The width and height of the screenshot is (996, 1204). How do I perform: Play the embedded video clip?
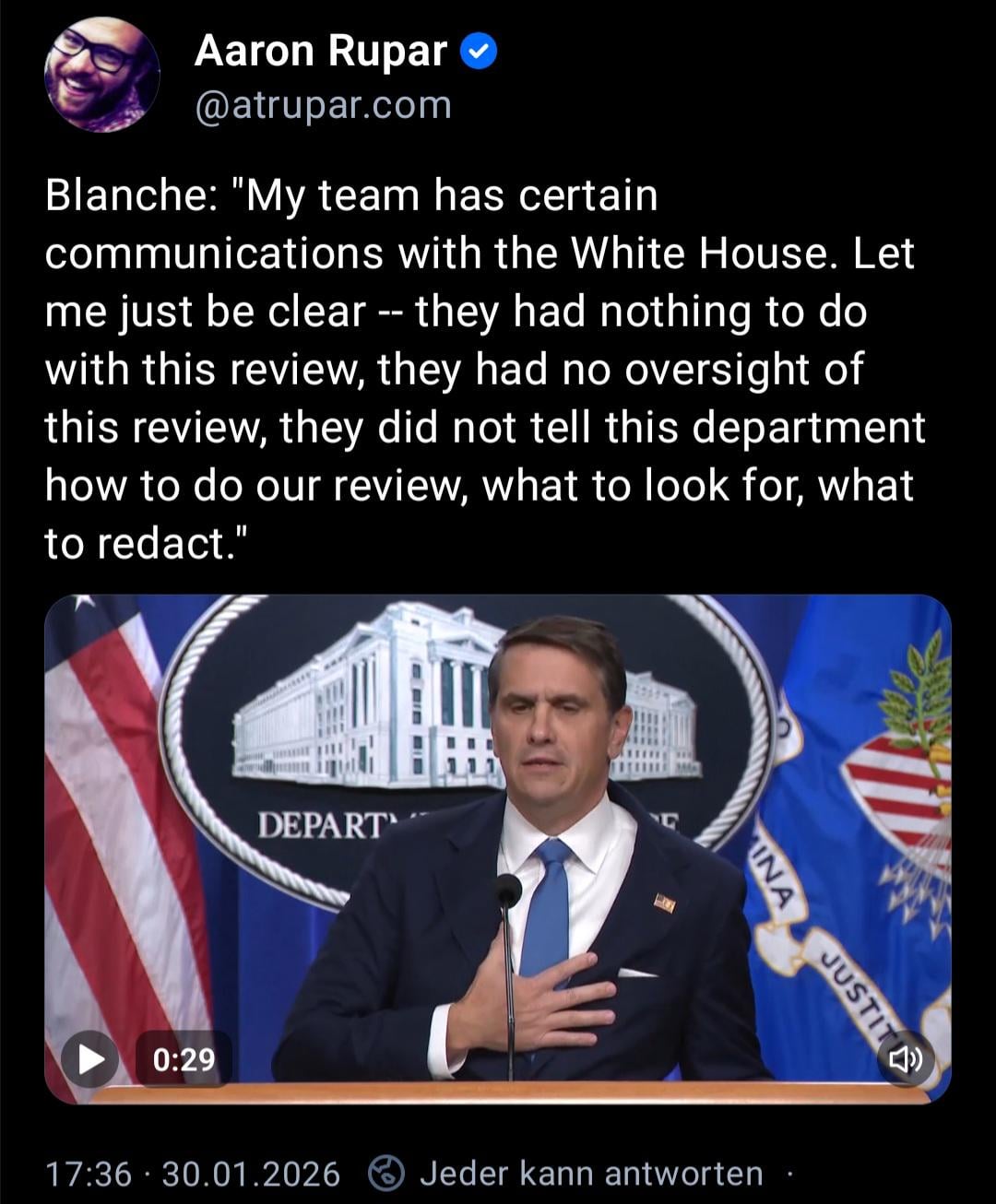[90, 1059]
